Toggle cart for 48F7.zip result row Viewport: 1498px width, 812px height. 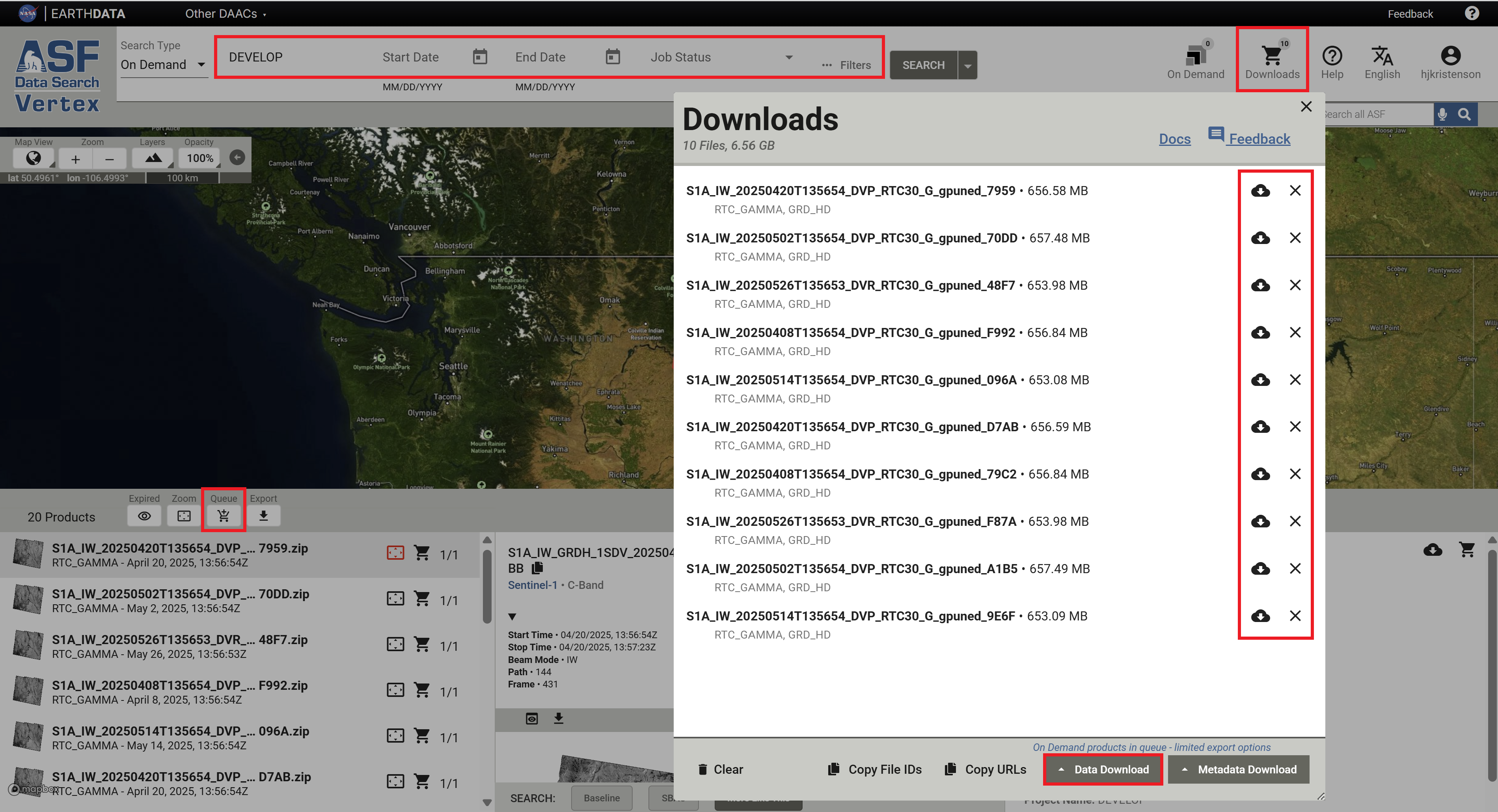421,644
